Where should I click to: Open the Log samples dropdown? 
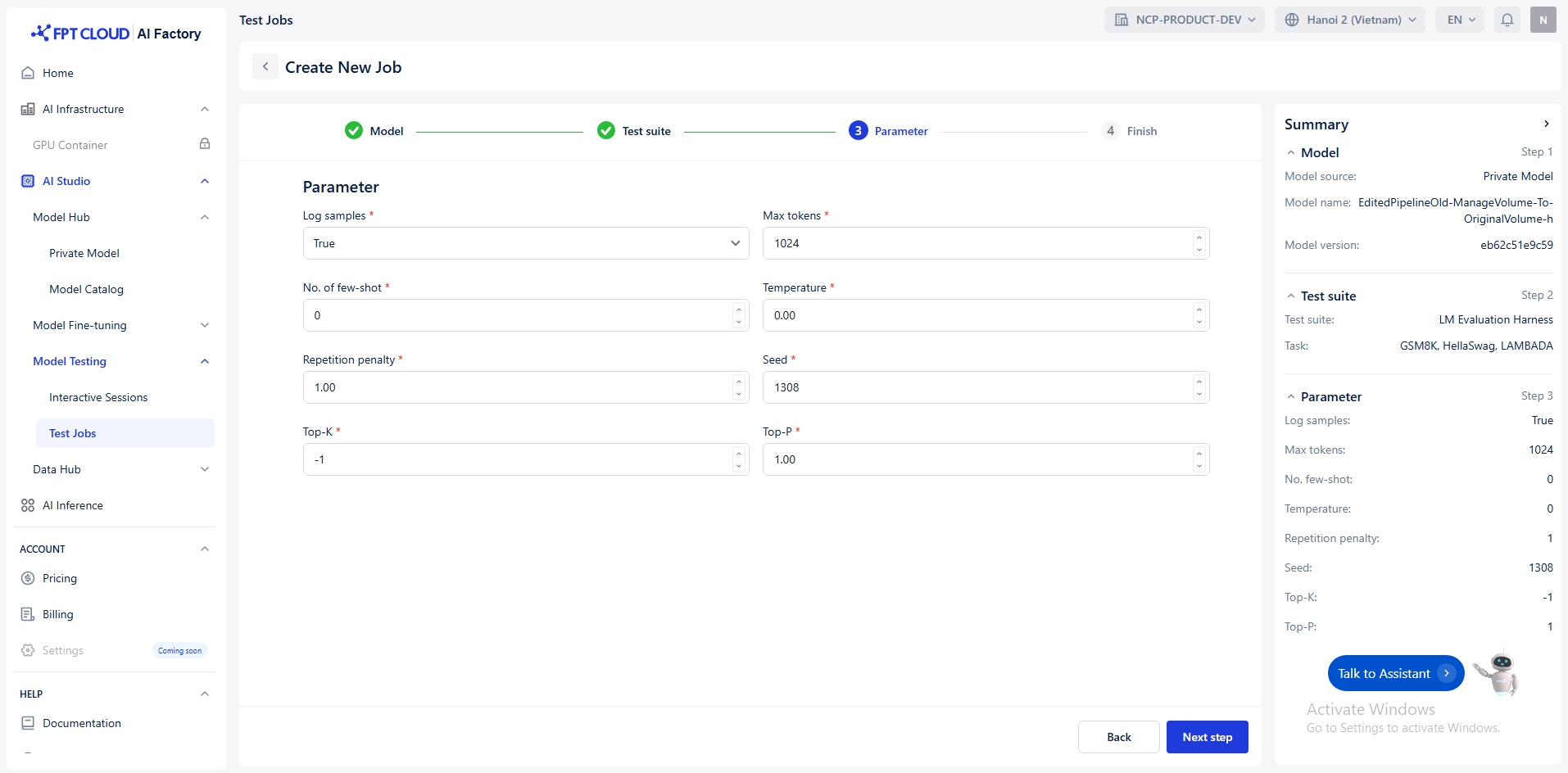pyautogui.click(x=525, y=243)
